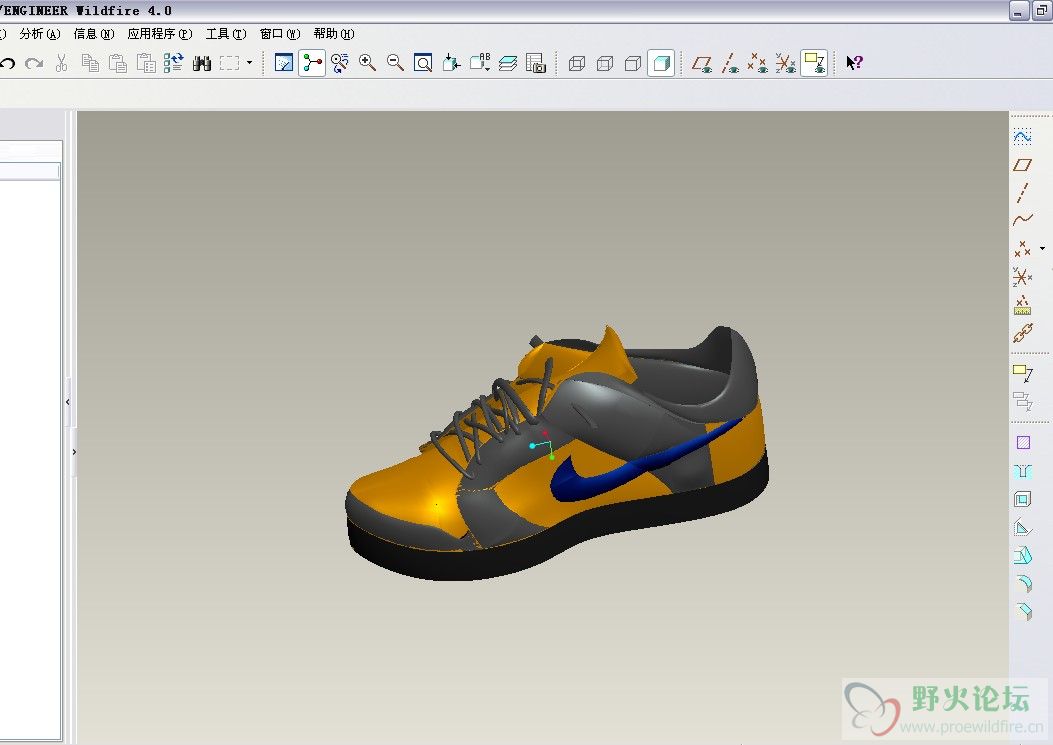Click the Zoom Out magnifier
The width and height of the screenshot is (1053, 745).
click(396, 62)
